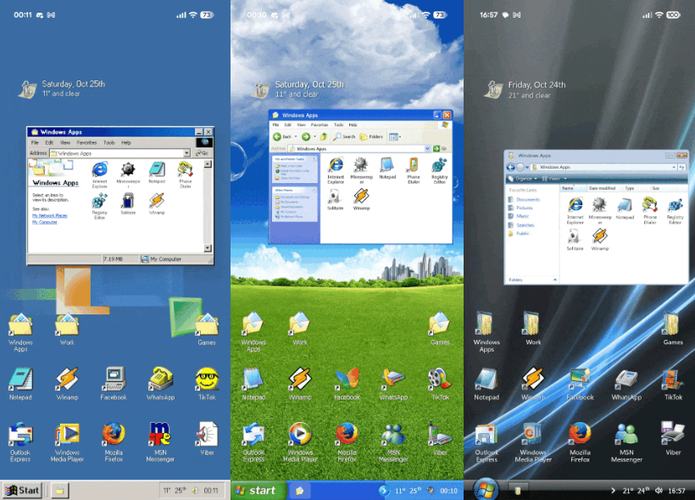Sort by the Name column header in Vista window

[567, 188]
